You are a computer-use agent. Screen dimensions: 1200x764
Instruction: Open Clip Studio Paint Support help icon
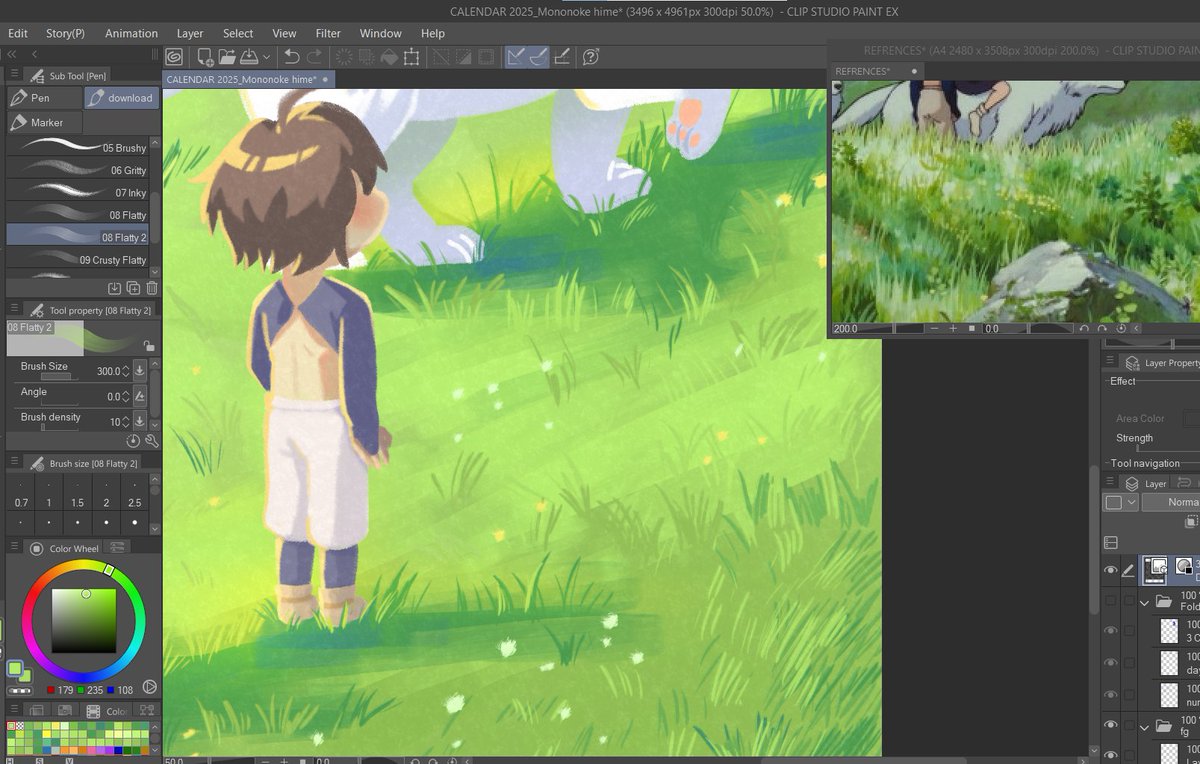590,57
